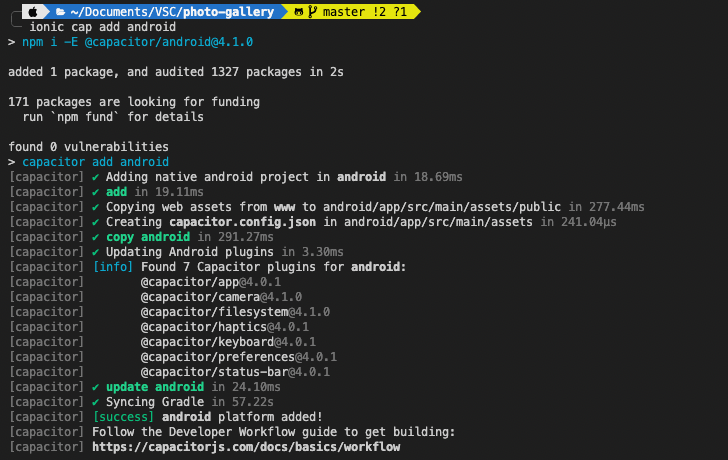Screen dimensions: 728x460
Task: Click the blue [info] tag
Action: pos(113,267)
